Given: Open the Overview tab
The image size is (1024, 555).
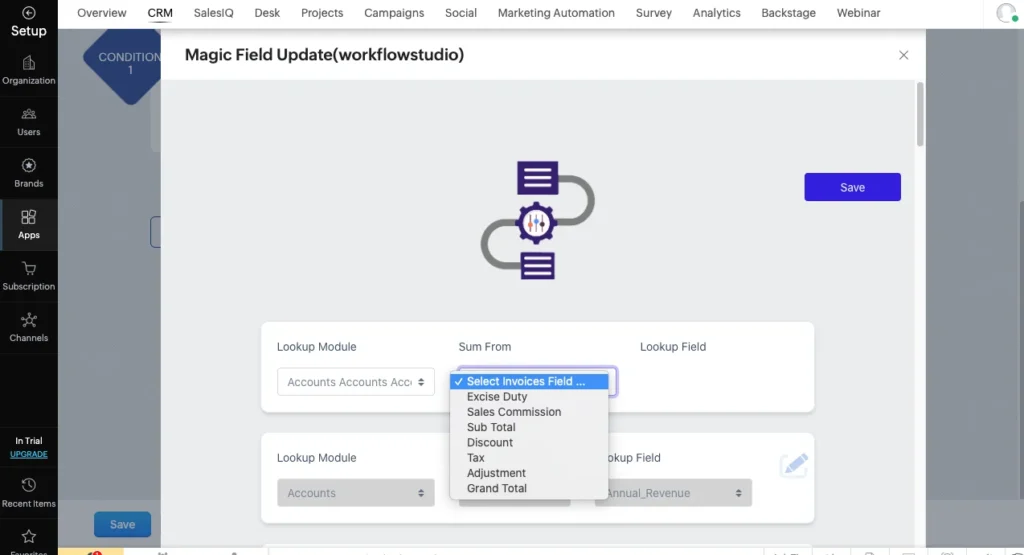Looking at the screenshot, I should [x=102, y=13].
